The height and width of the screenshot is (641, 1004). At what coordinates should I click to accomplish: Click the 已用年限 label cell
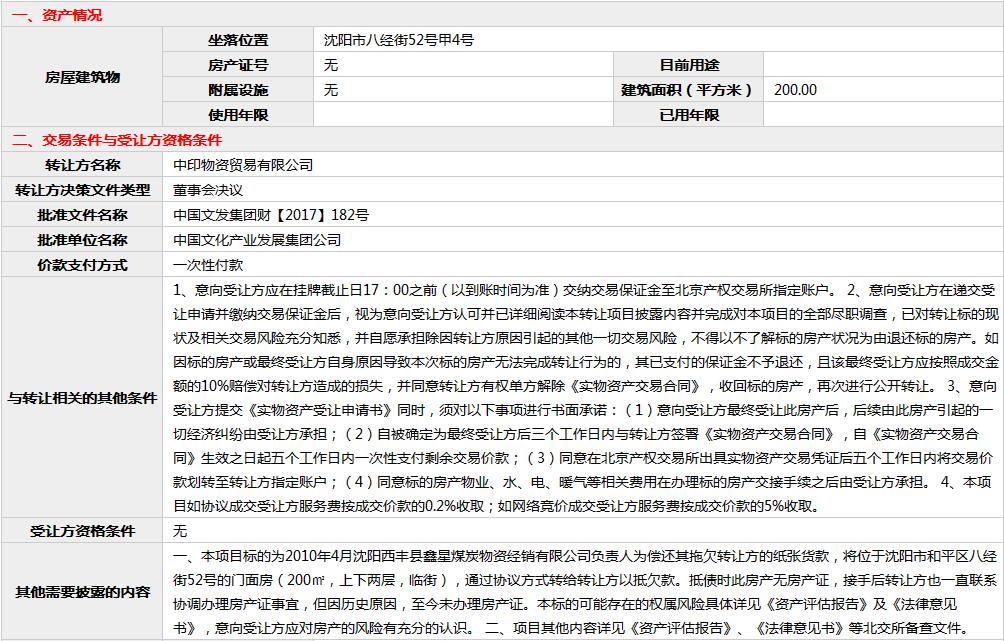(x=689, y=115)
